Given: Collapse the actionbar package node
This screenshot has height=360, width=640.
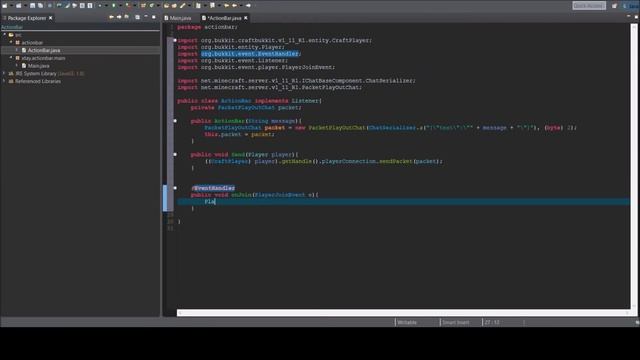Looking at the screenshot, I should 11,42.
